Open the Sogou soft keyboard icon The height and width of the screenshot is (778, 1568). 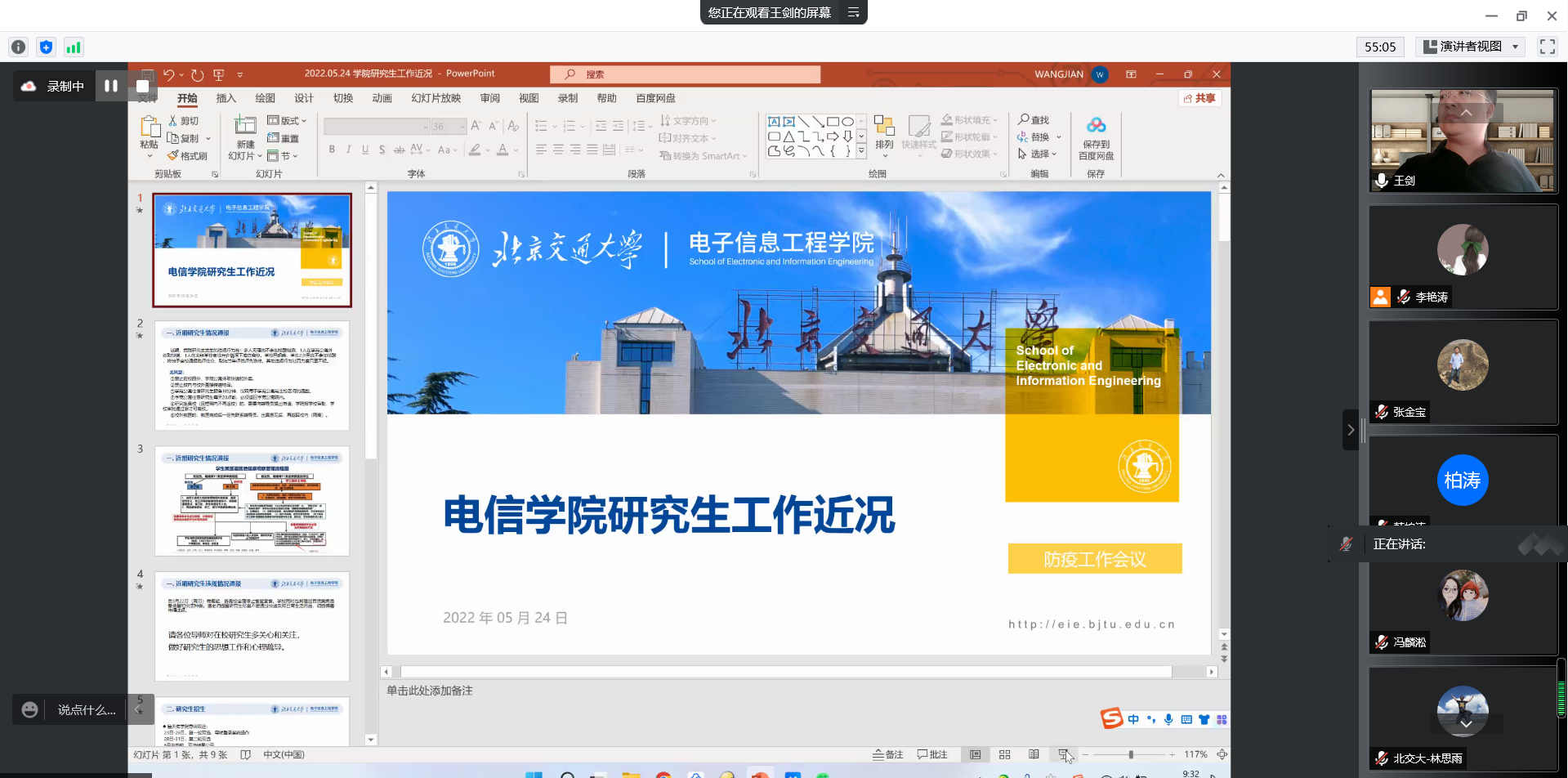[x=1186, y=719]
